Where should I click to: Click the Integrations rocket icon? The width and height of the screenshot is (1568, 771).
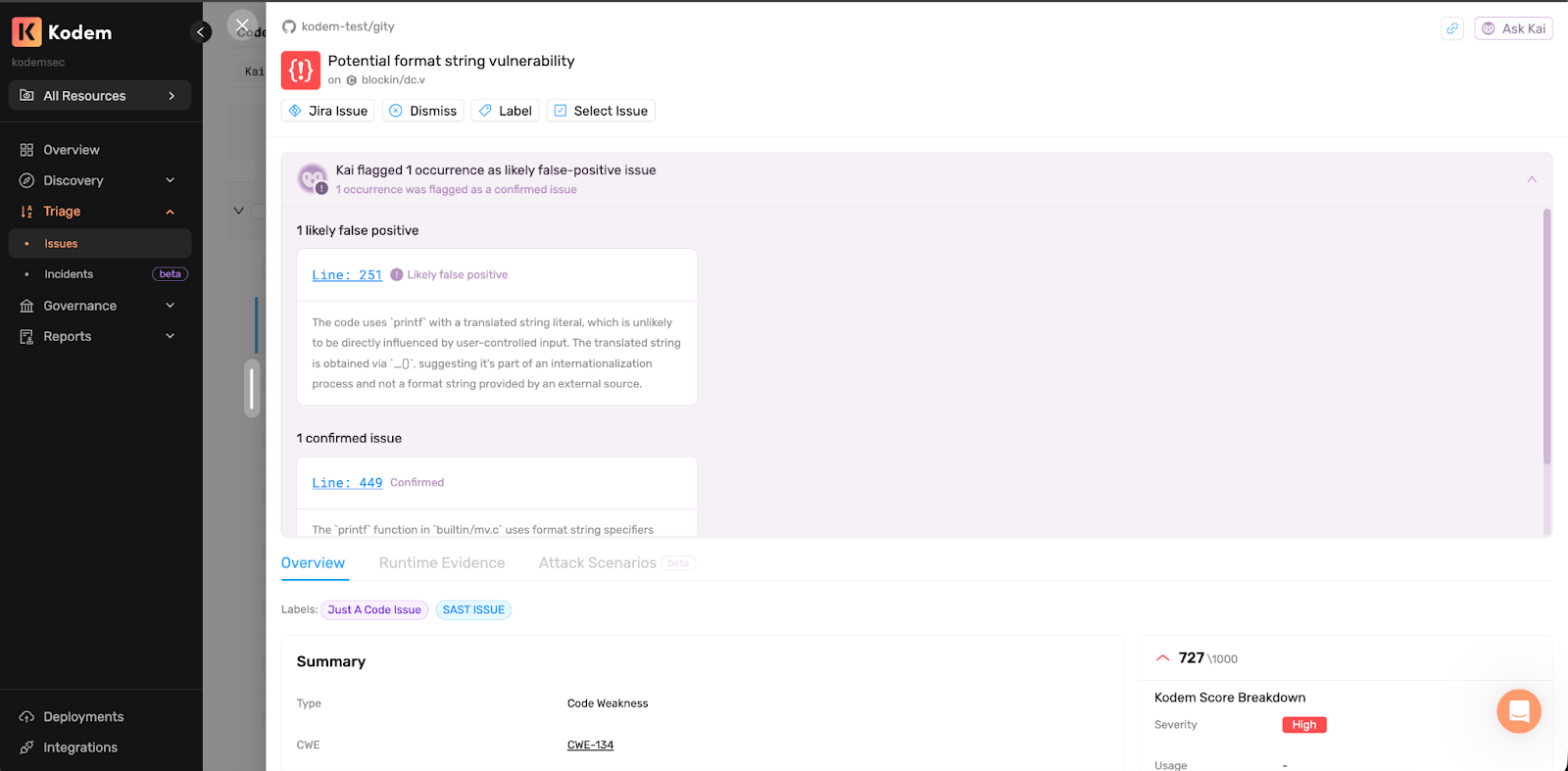[26, 747]
